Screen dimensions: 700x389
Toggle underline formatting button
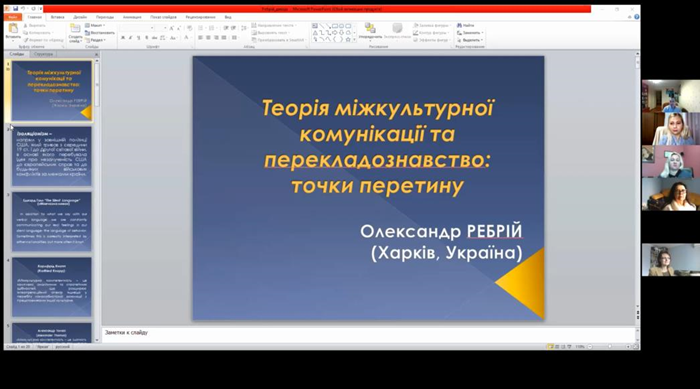[138, 38]
